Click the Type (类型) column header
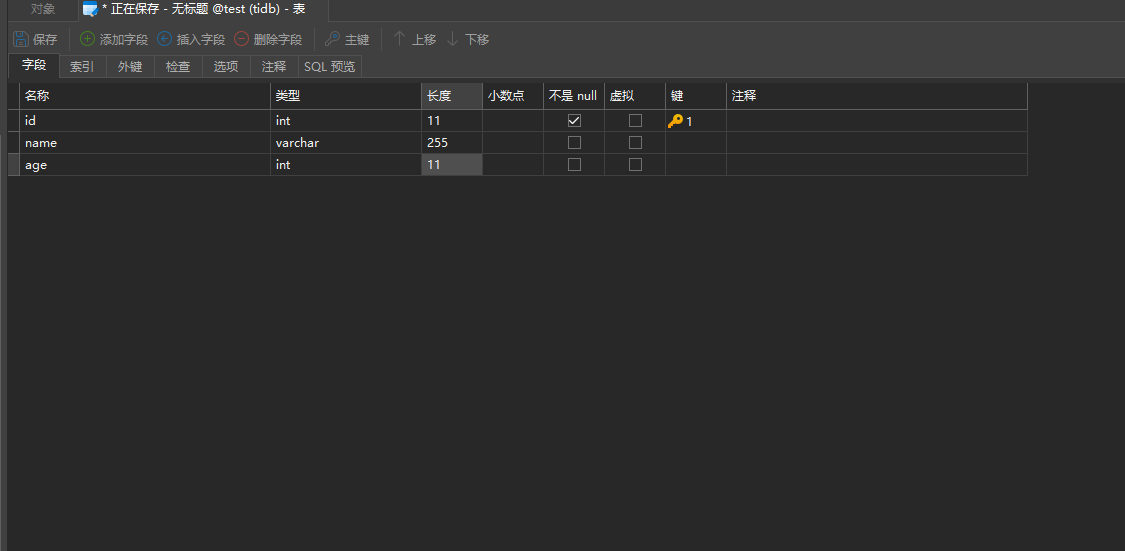The height and width of the screenshot is (551, 1125). click(x=346, y=96)
